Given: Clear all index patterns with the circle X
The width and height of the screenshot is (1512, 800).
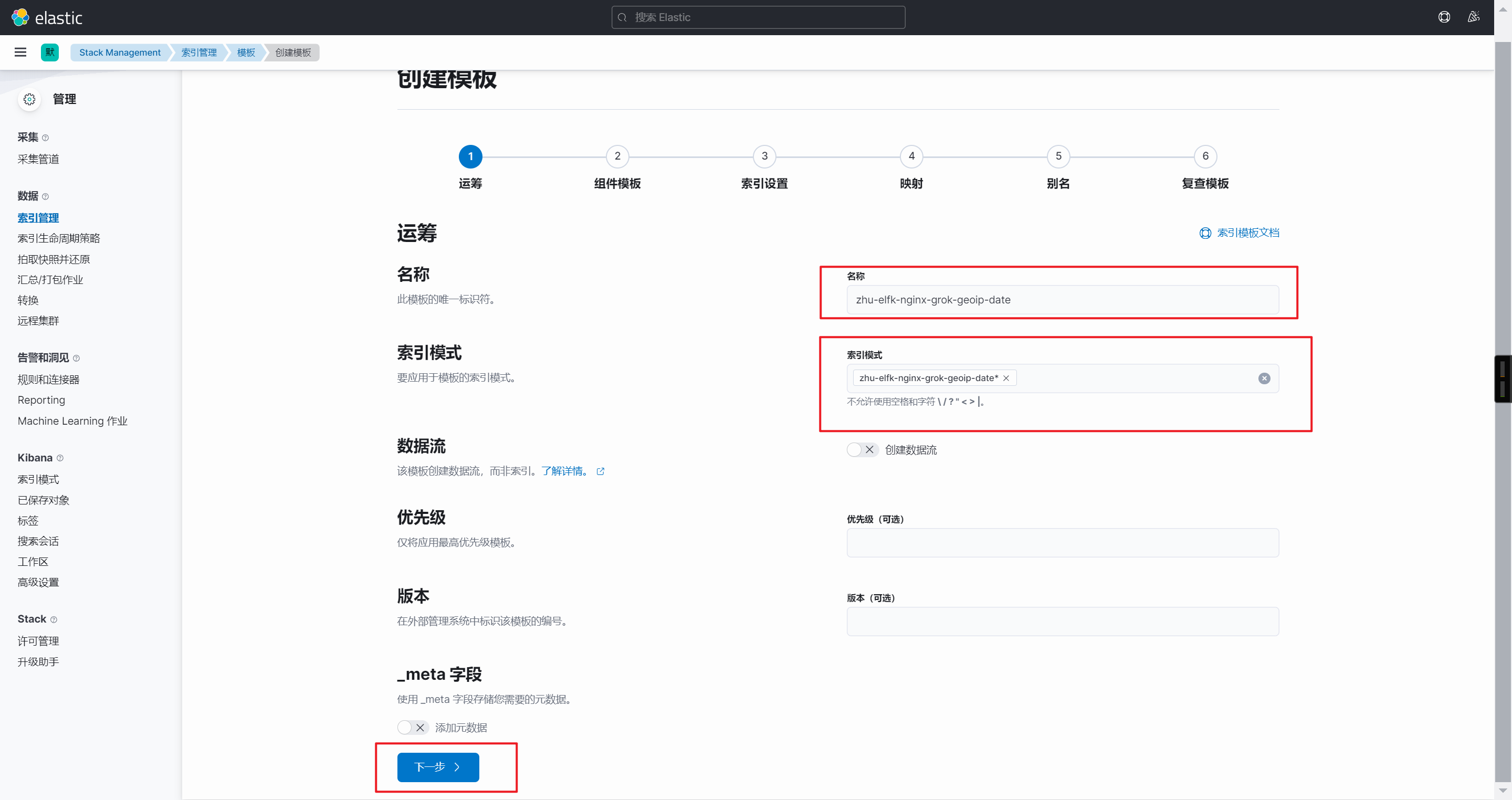Looking at the screenshot, I should (1264, 378).
